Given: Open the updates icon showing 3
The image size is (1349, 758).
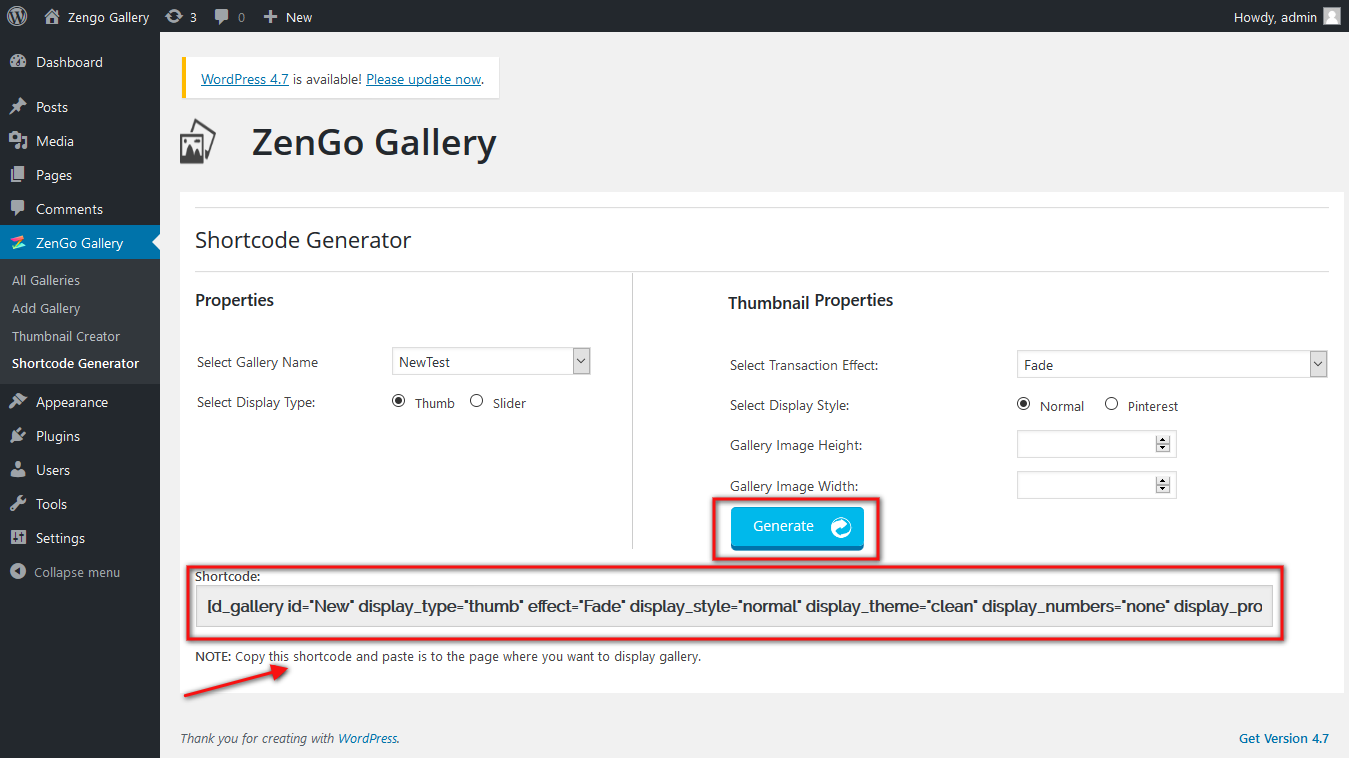Looking at the screenshot, I should tap(174, 17).
